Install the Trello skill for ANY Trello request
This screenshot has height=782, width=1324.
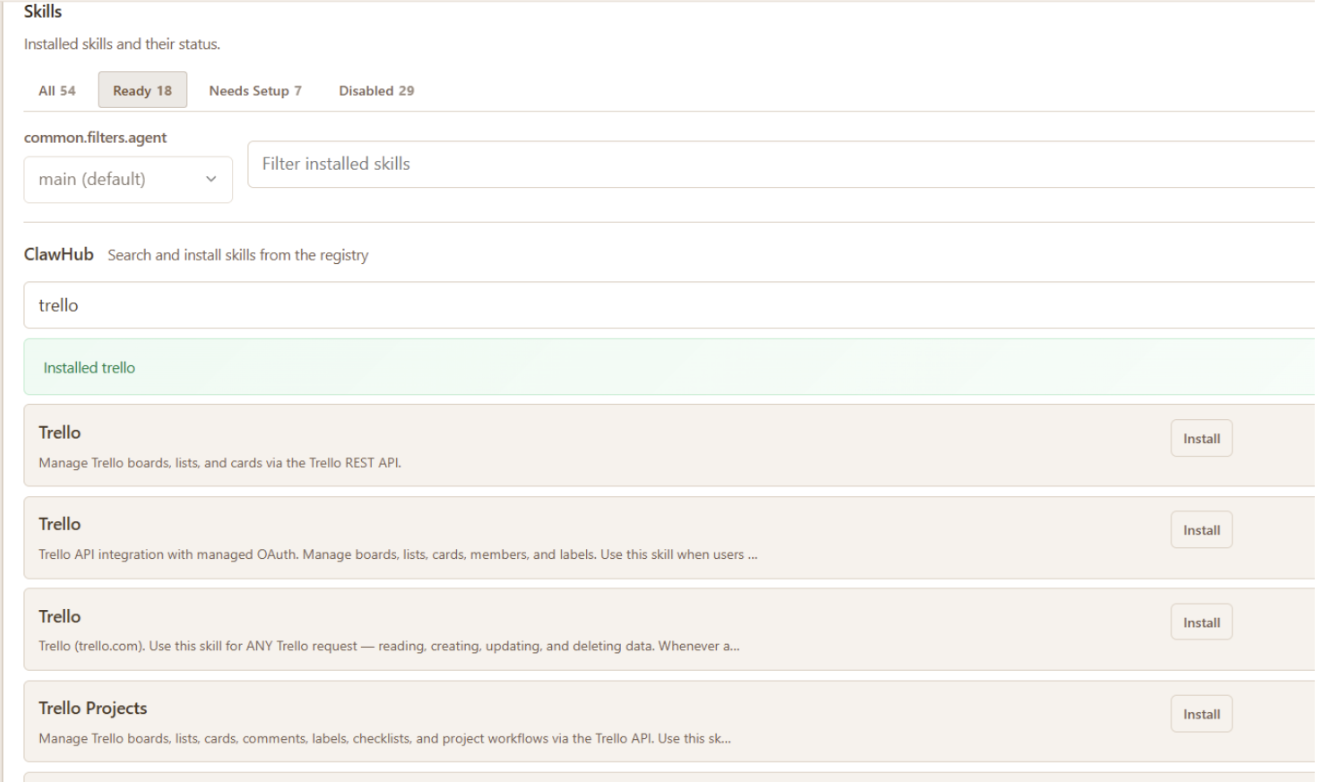click(x=1201, y=622)
